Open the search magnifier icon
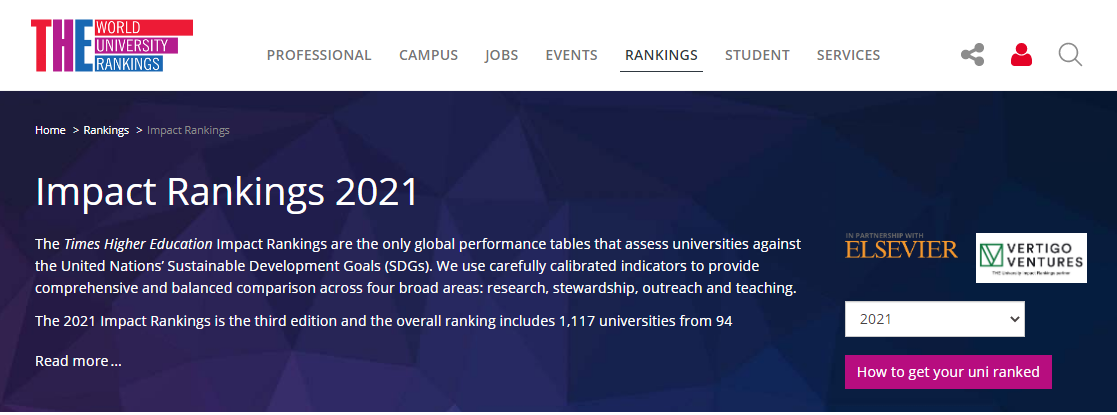This screenshot has width=1117, height=415. [1070, 55]
